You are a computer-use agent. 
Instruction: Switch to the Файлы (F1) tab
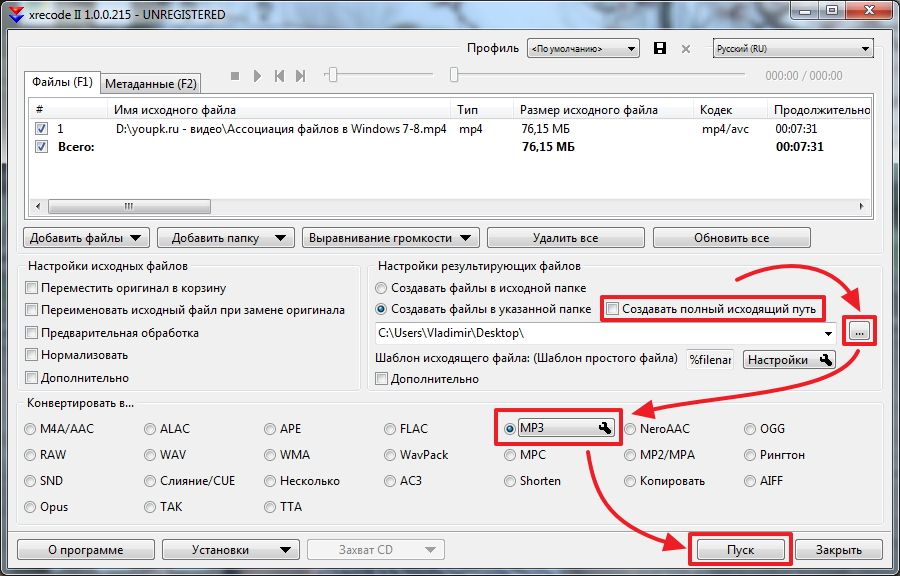[x=63, y=81]
